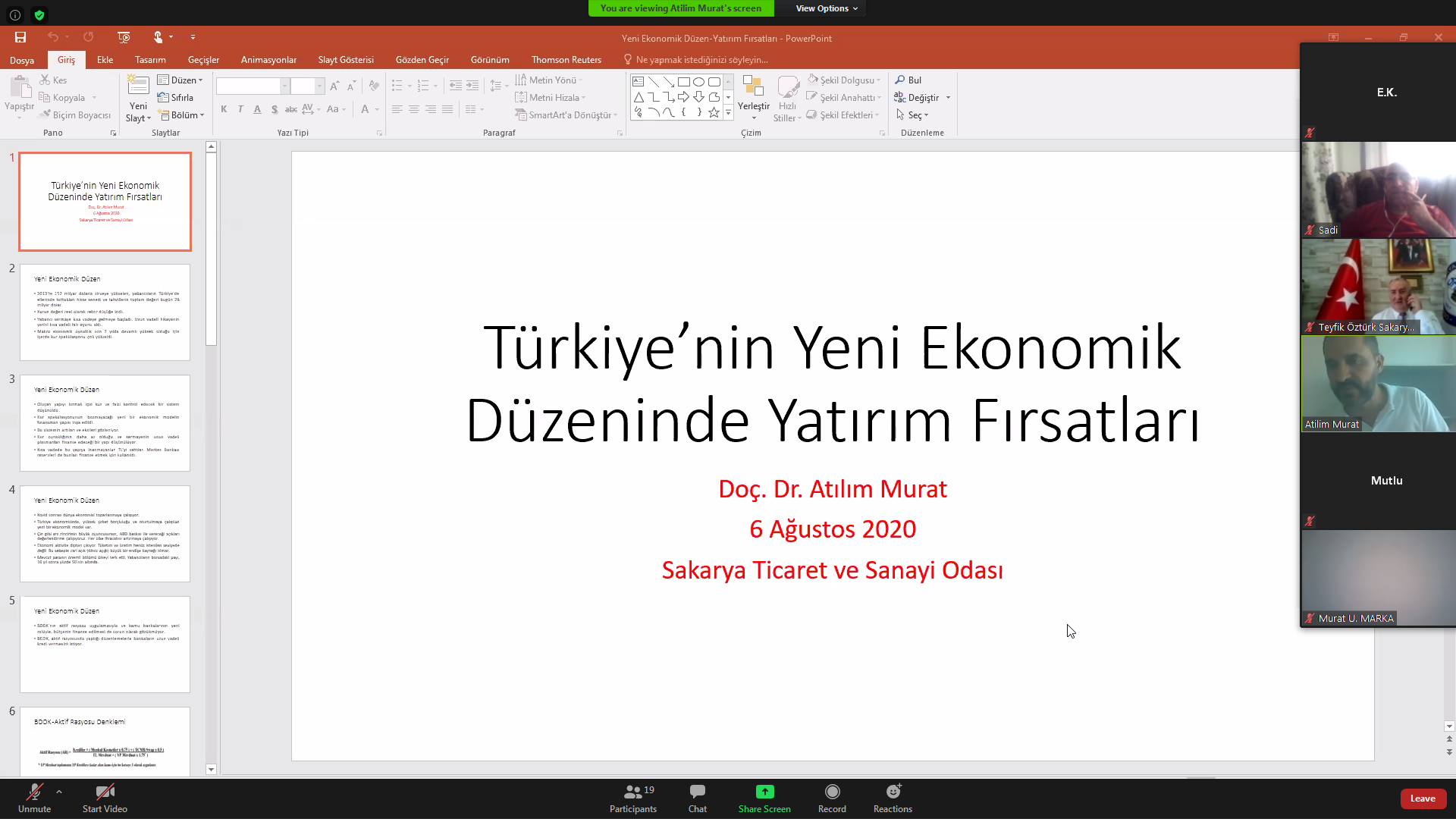This screenshot has width=1456, height=822.
Task: Switch to the Tasarım ribbon tab
Action: pos(150,60)
